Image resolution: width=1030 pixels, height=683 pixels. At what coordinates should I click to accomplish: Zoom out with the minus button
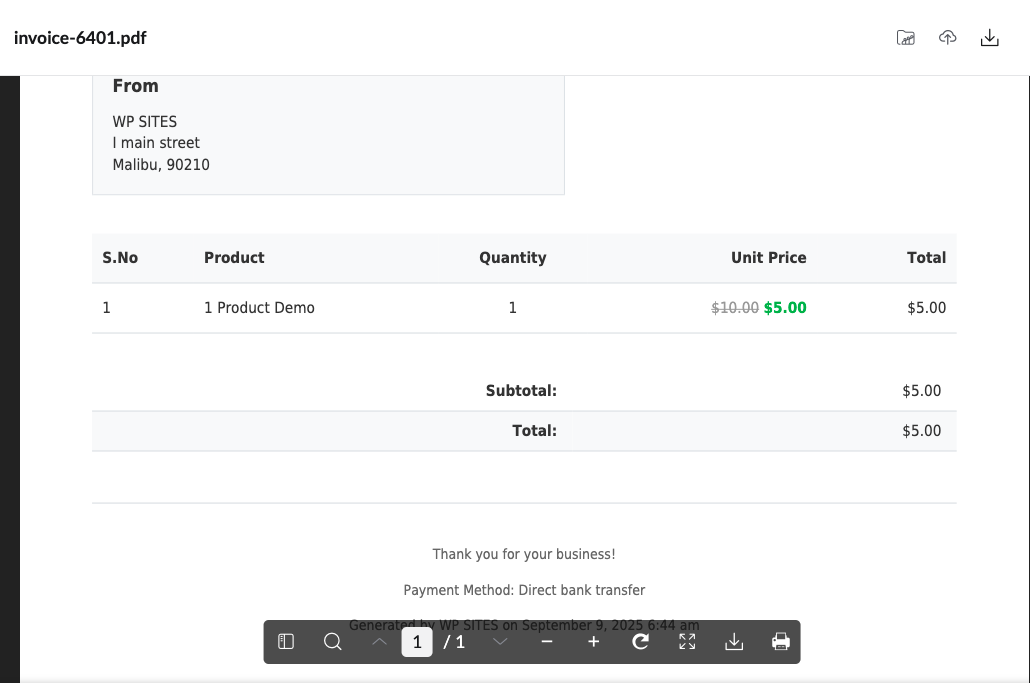547,642
